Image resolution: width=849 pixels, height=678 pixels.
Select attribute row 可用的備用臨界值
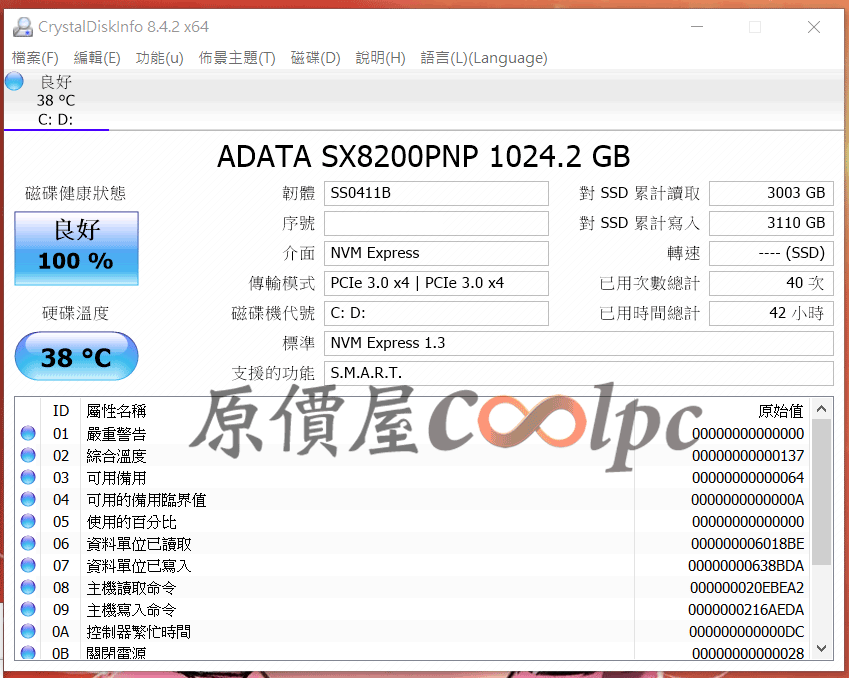point(413,499)
